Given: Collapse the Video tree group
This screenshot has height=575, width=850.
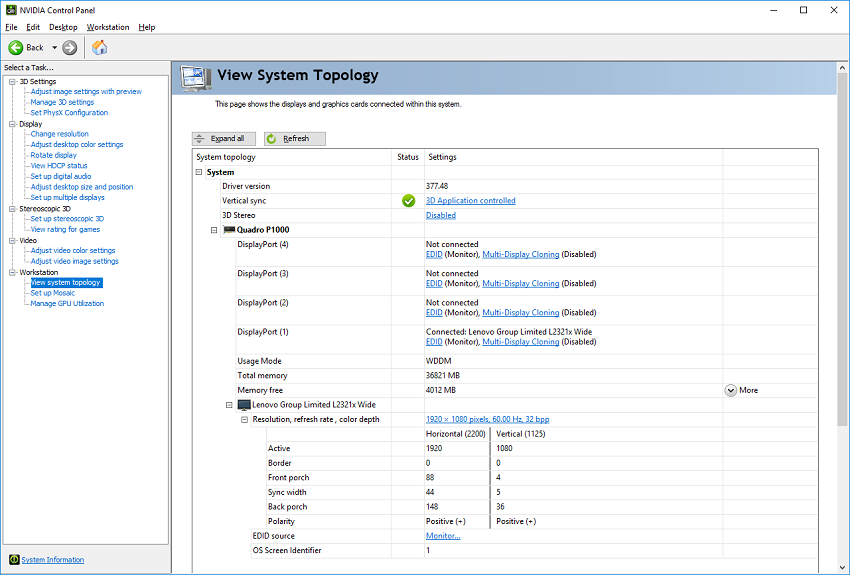Looking at the screenshot, I should point(12,241).
